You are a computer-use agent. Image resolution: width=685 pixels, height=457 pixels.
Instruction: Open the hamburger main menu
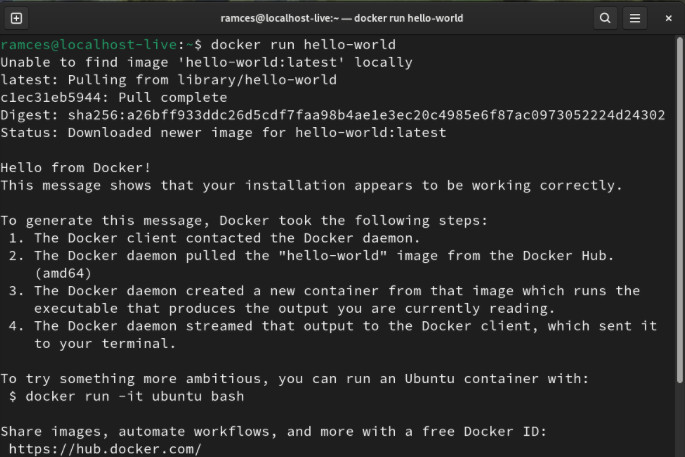[x=635, y=18]
